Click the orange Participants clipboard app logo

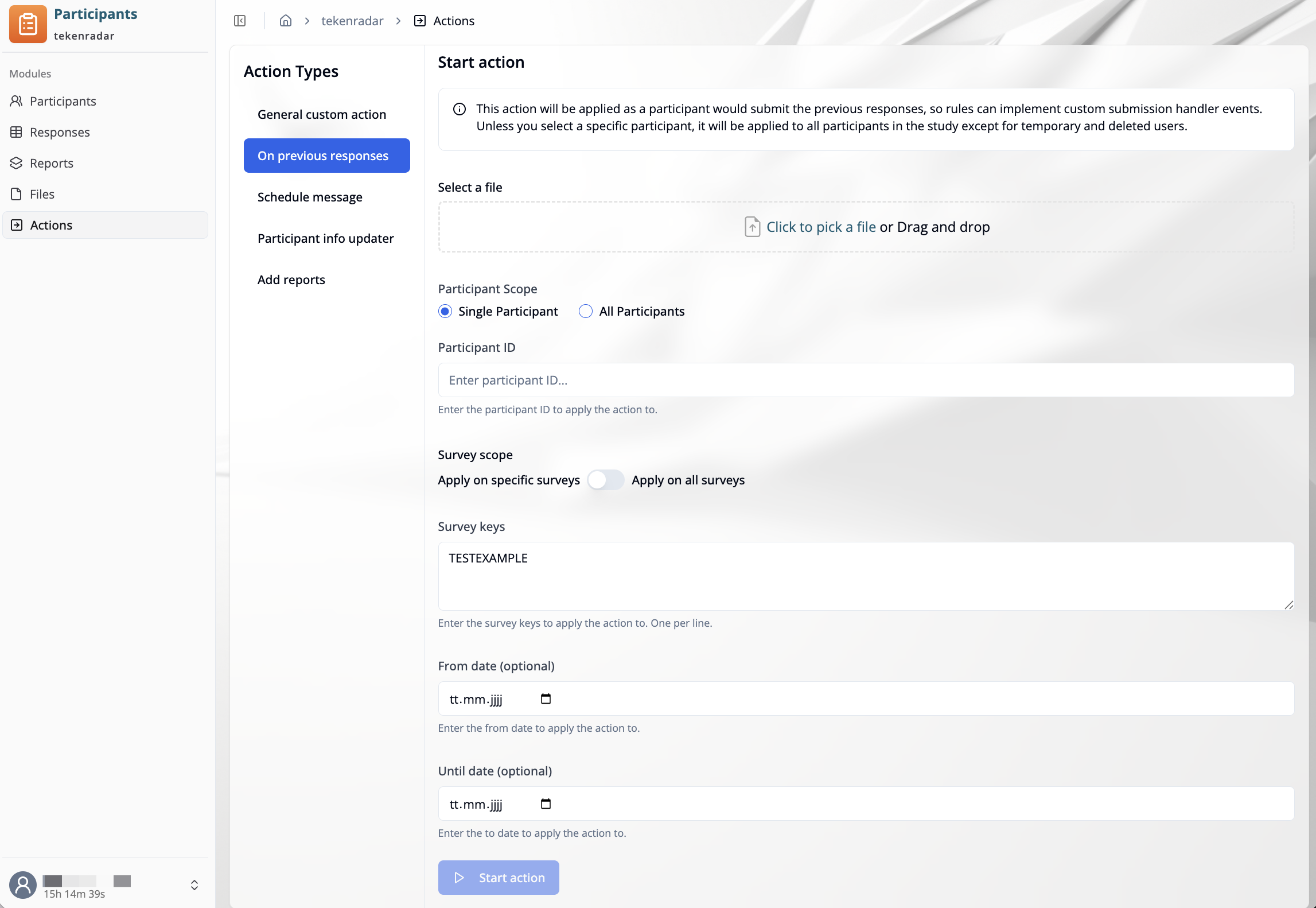[28, 24]
